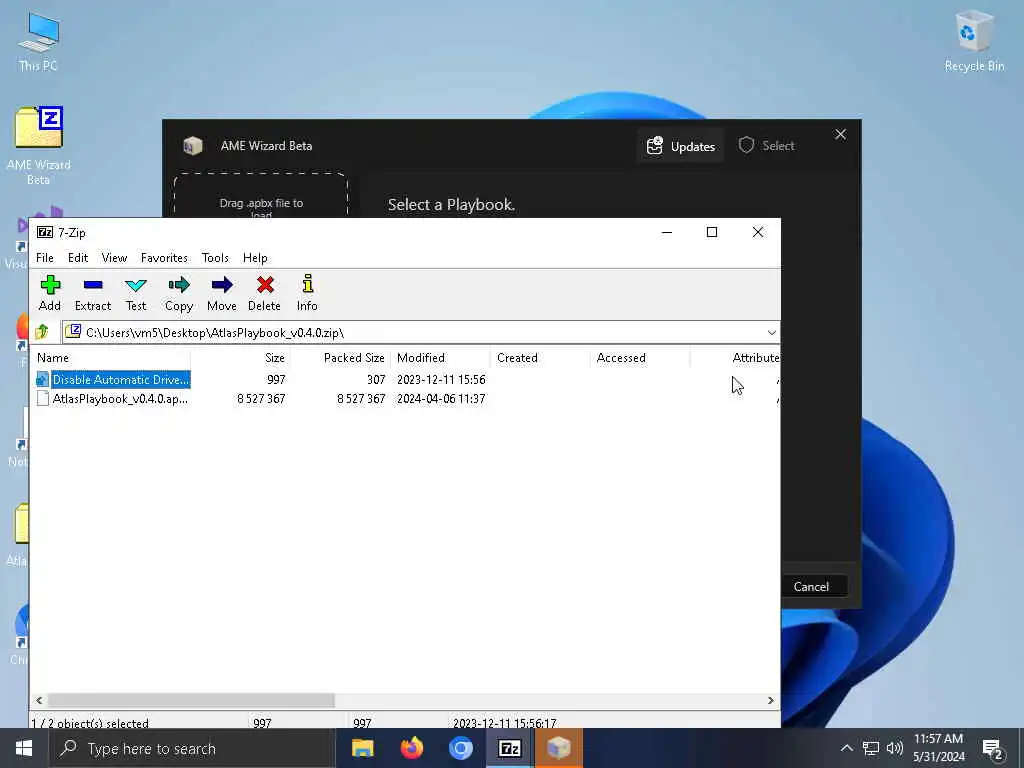Viewport: 1024px width, 768px height.
Task: Click the Move toolbar icon
Action: click(222, 293)
